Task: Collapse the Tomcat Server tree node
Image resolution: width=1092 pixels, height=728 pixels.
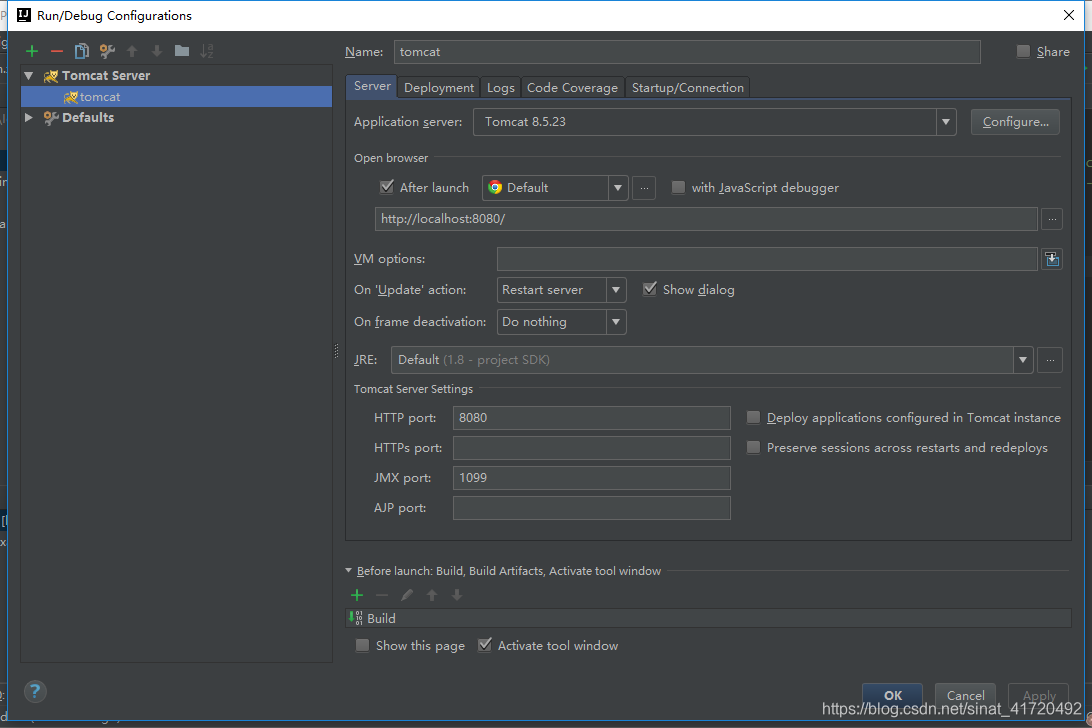Action: point(29,75)
